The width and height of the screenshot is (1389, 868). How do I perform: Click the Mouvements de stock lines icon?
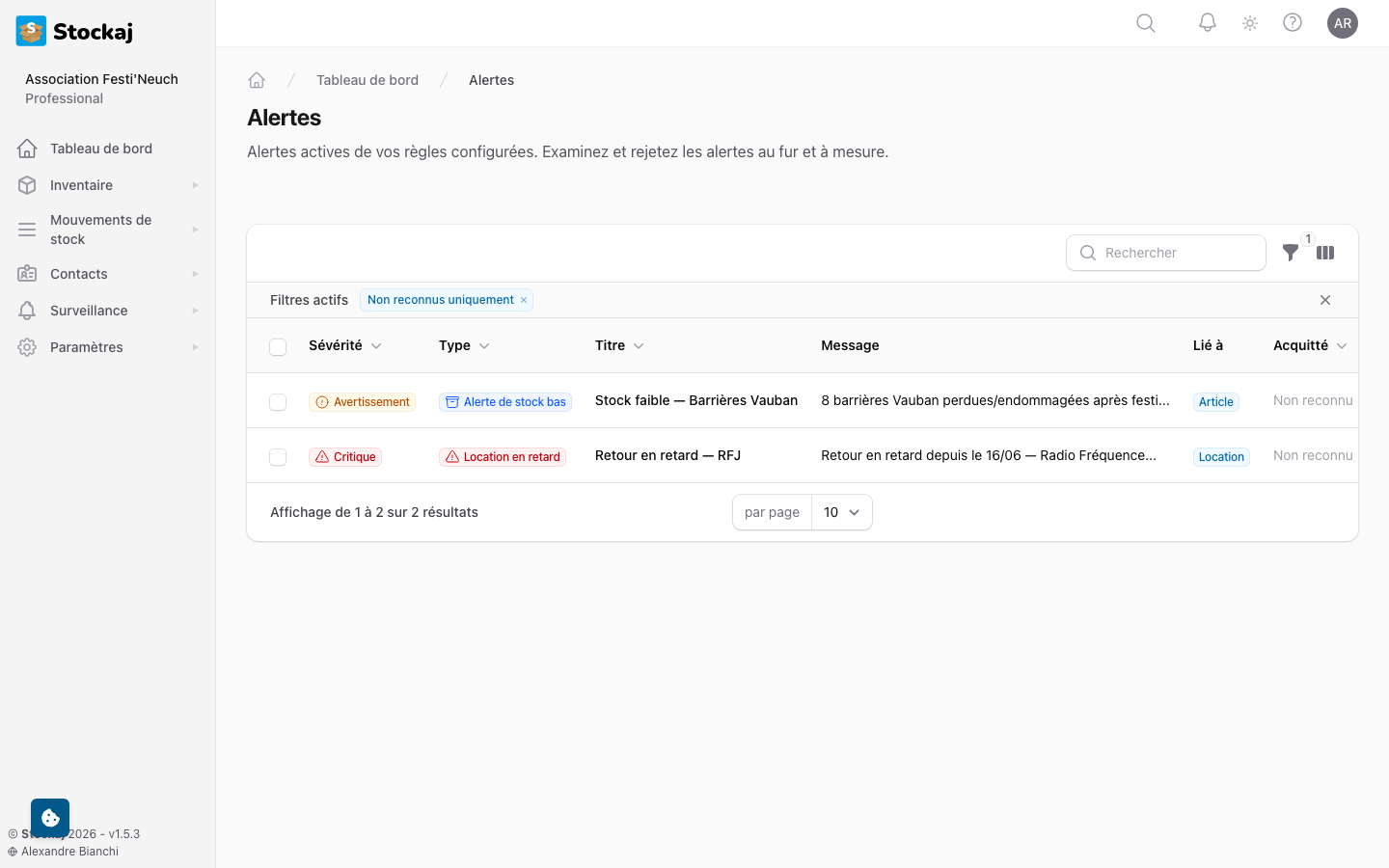[x=27, y=230]
